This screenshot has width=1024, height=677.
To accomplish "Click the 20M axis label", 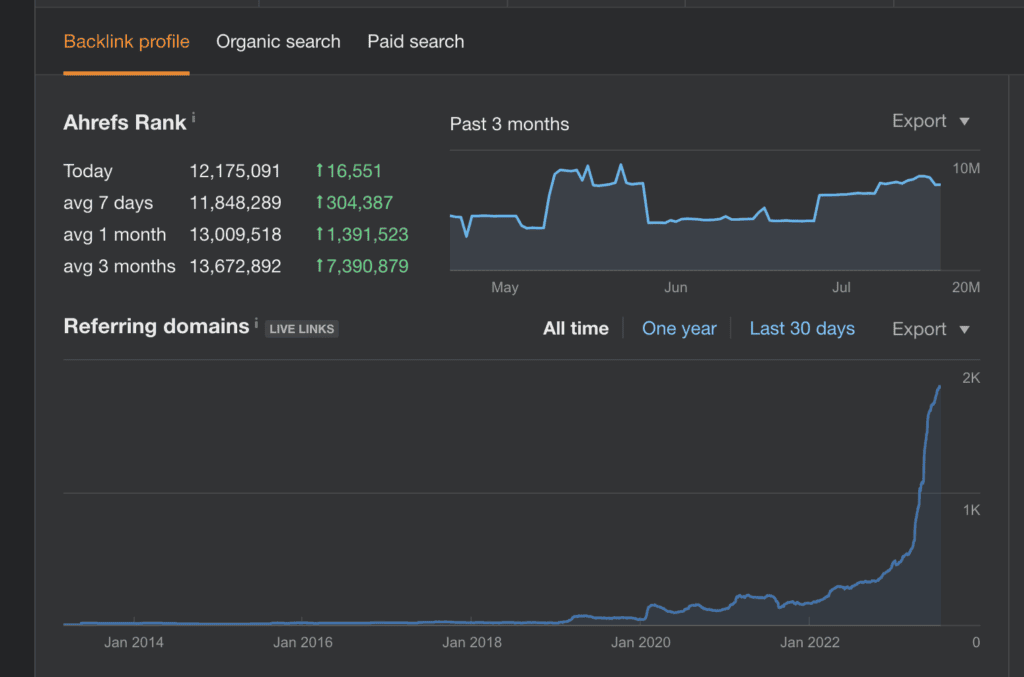I will pos(966,287).
